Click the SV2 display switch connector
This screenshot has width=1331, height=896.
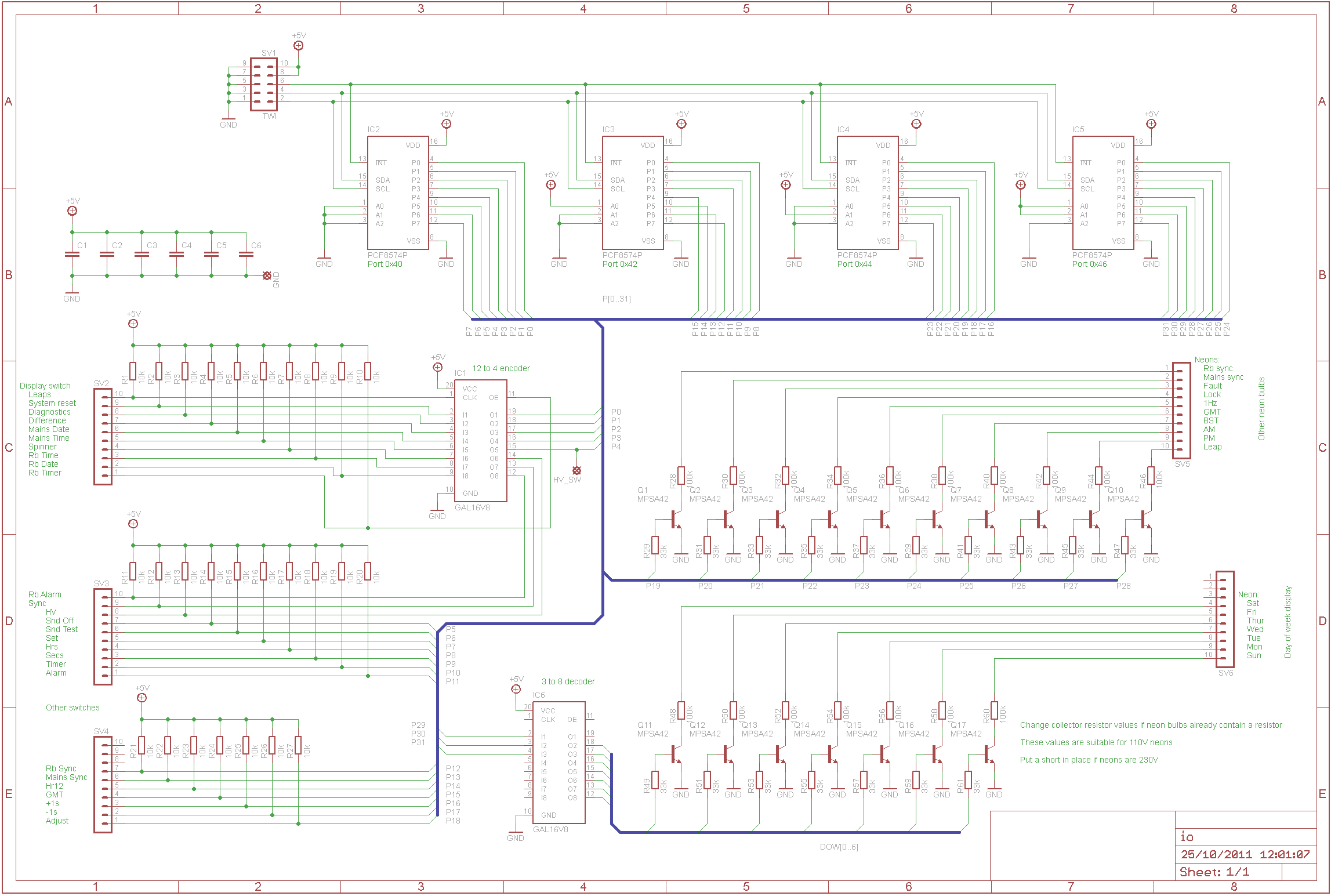[x=103, y=437]
